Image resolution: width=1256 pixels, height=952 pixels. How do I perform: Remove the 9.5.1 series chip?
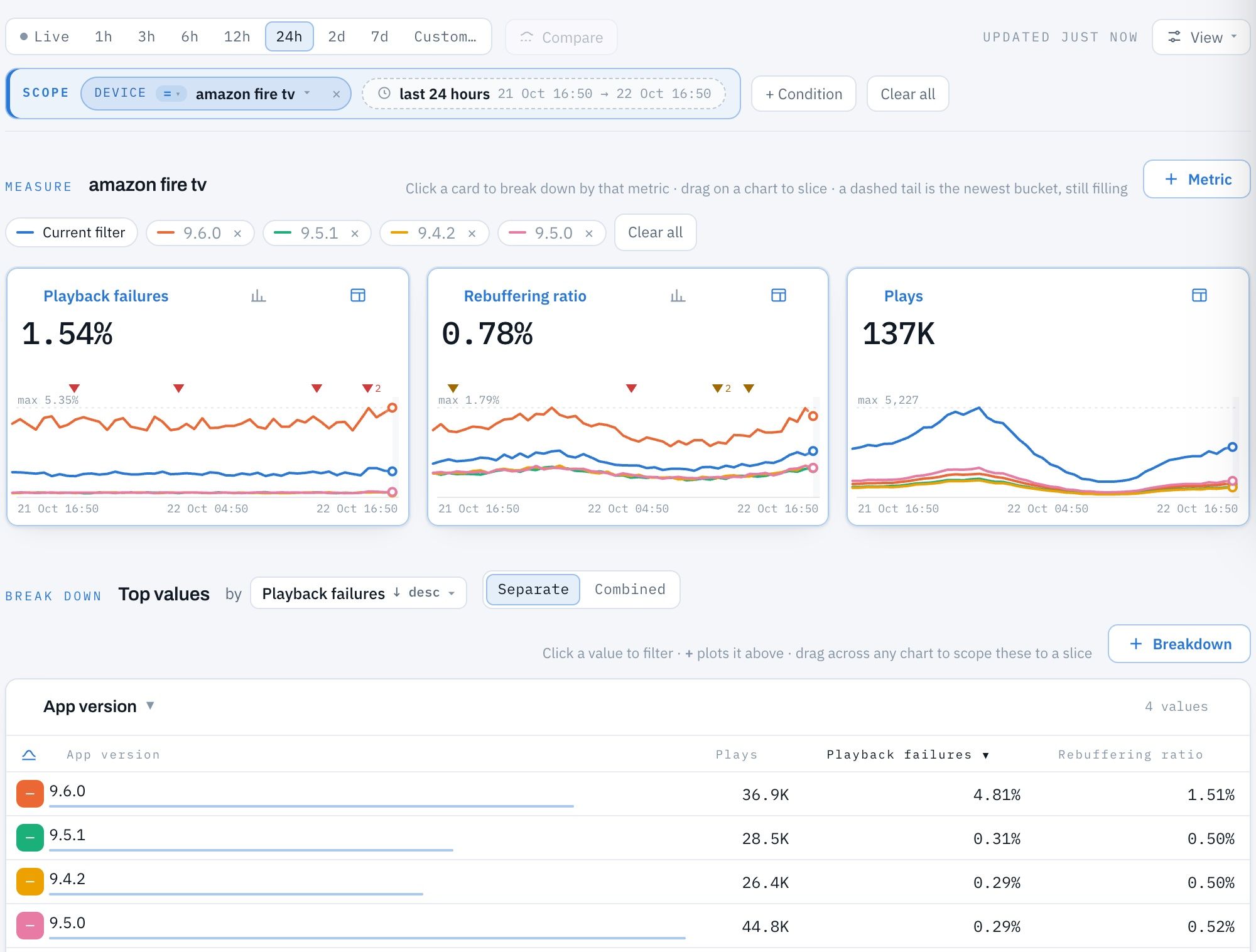[x=355, y=234]
